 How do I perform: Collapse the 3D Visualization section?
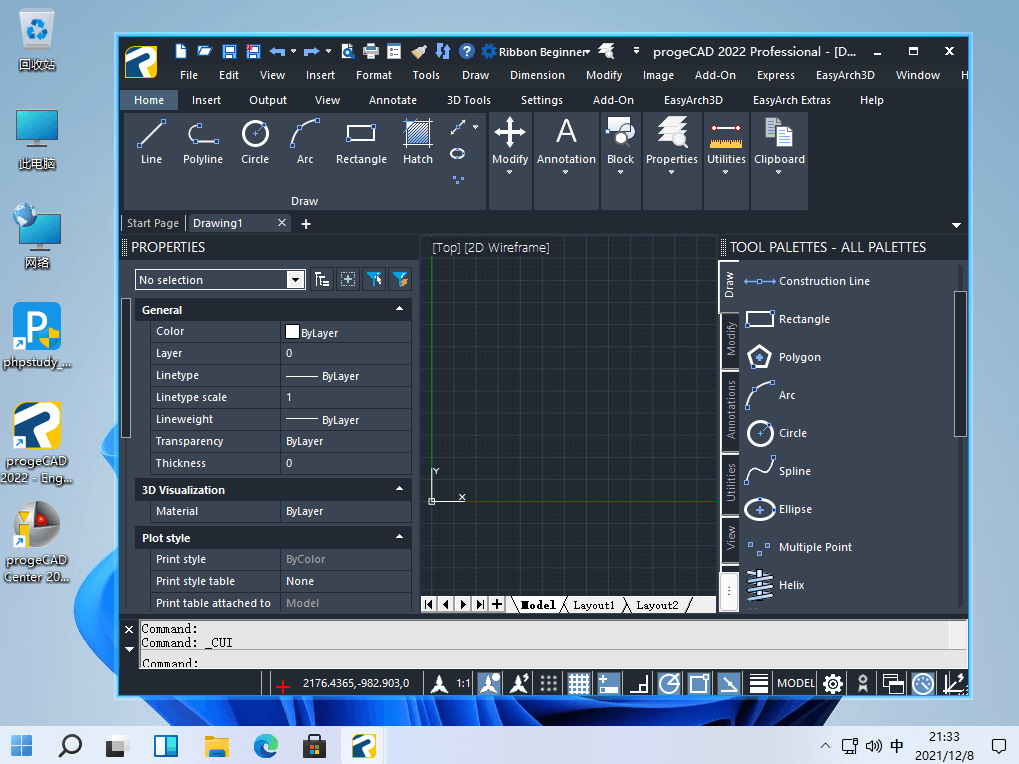click(399, 489)
